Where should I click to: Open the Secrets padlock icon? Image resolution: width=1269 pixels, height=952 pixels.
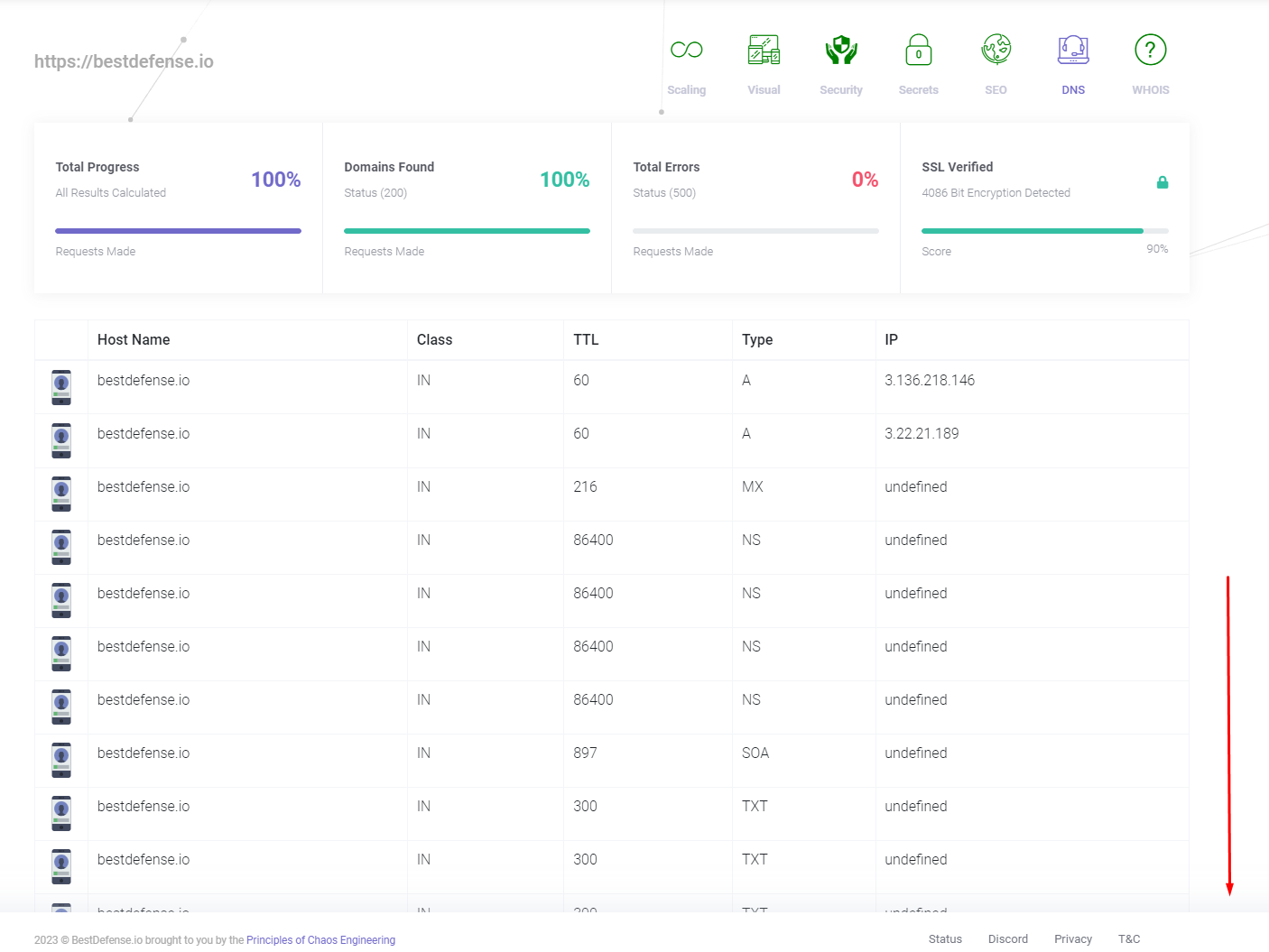(918, 51)
